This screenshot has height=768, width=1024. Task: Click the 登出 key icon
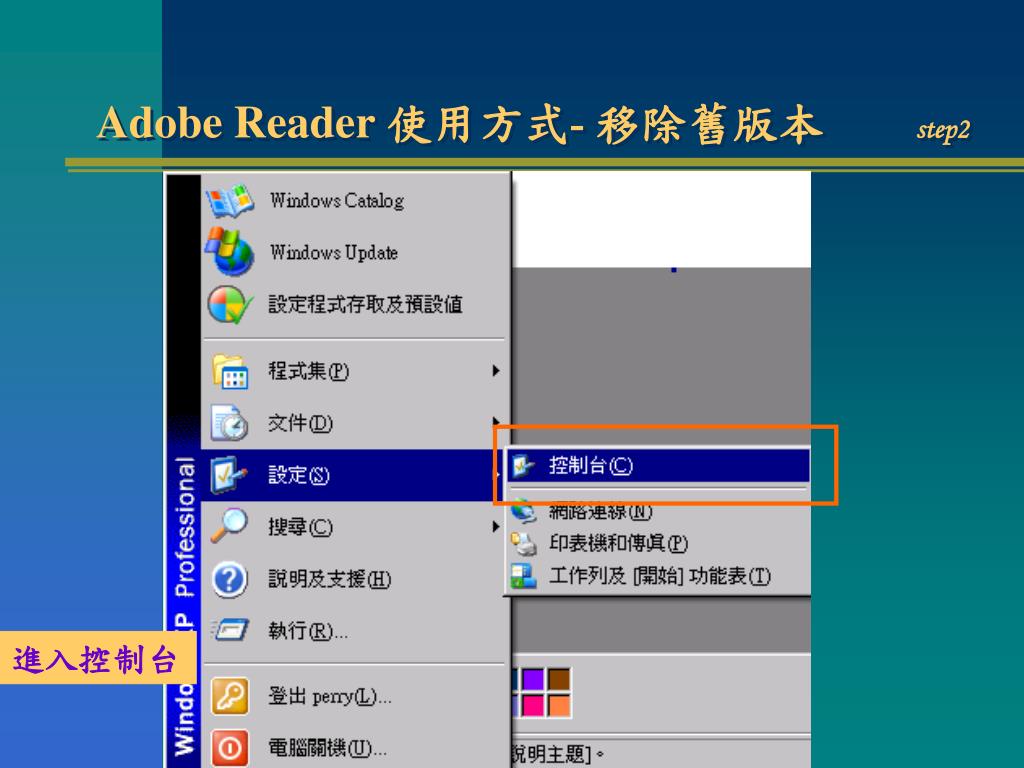coord(230,696)
